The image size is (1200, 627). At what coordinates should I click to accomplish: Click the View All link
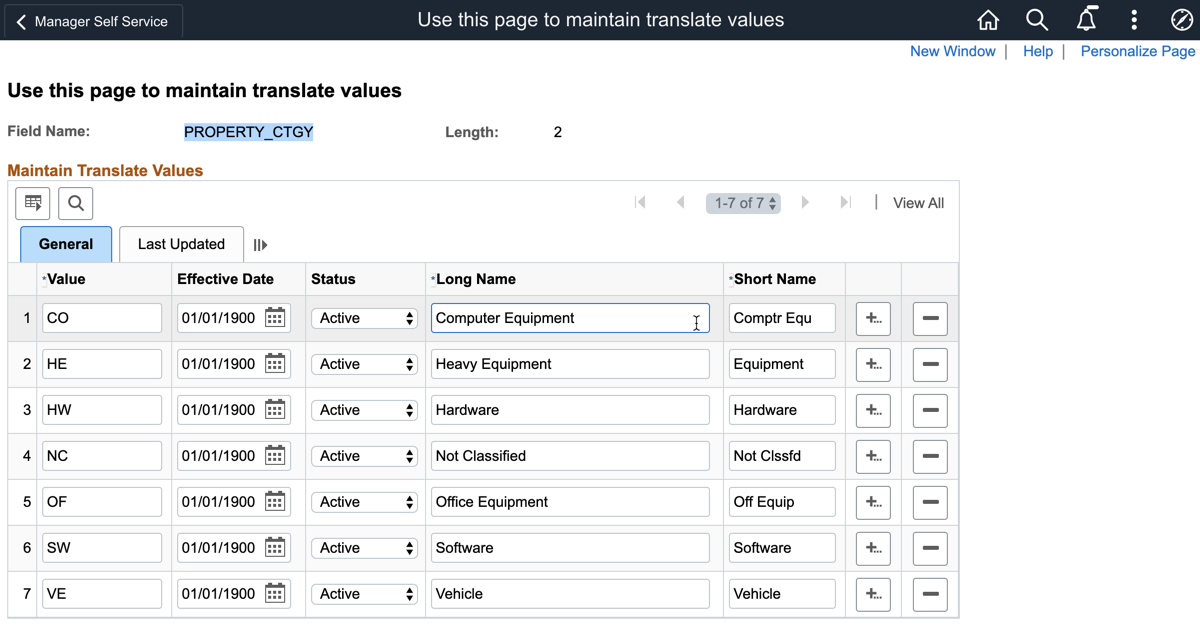(918, 203)
